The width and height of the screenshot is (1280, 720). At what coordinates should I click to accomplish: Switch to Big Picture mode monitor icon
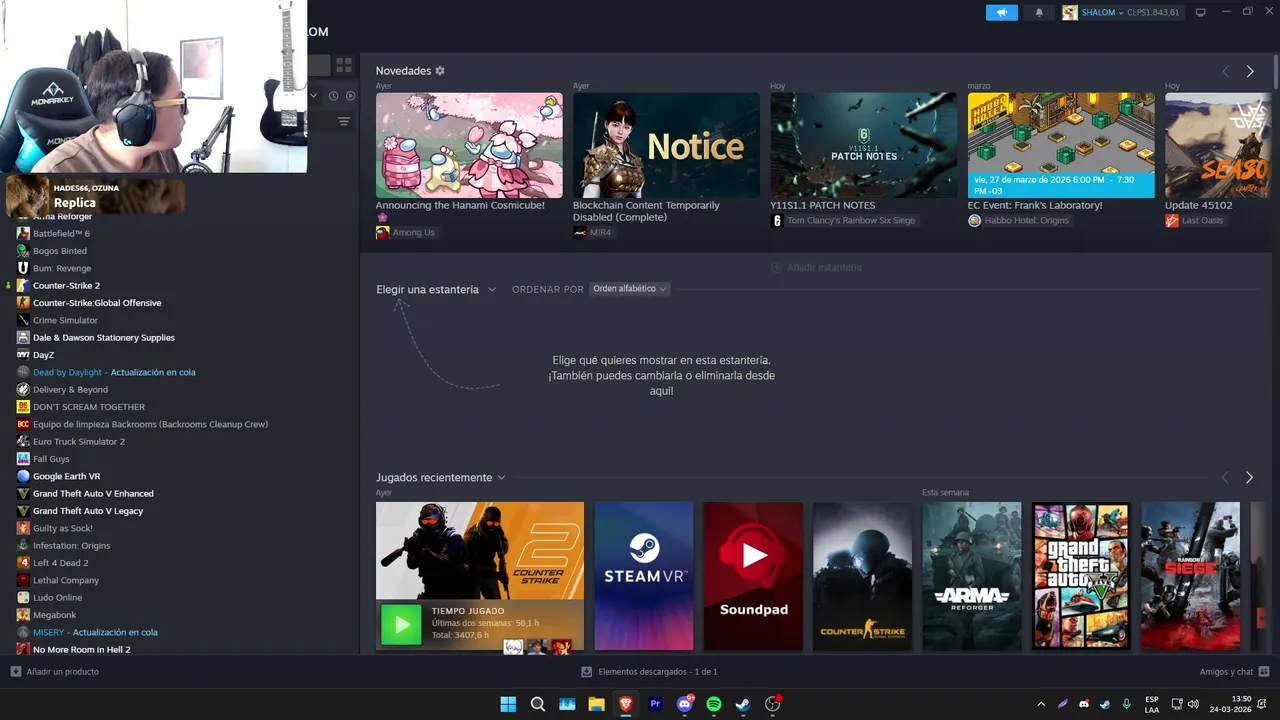1201,12
